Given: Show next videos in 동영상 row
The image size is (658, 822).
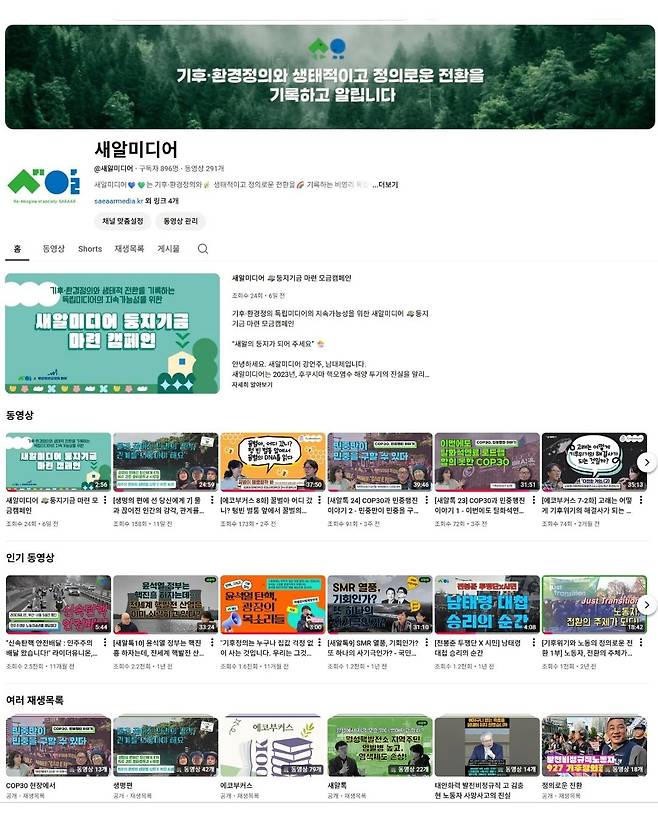Looking at the screenshot, I should tap(647, 462).
